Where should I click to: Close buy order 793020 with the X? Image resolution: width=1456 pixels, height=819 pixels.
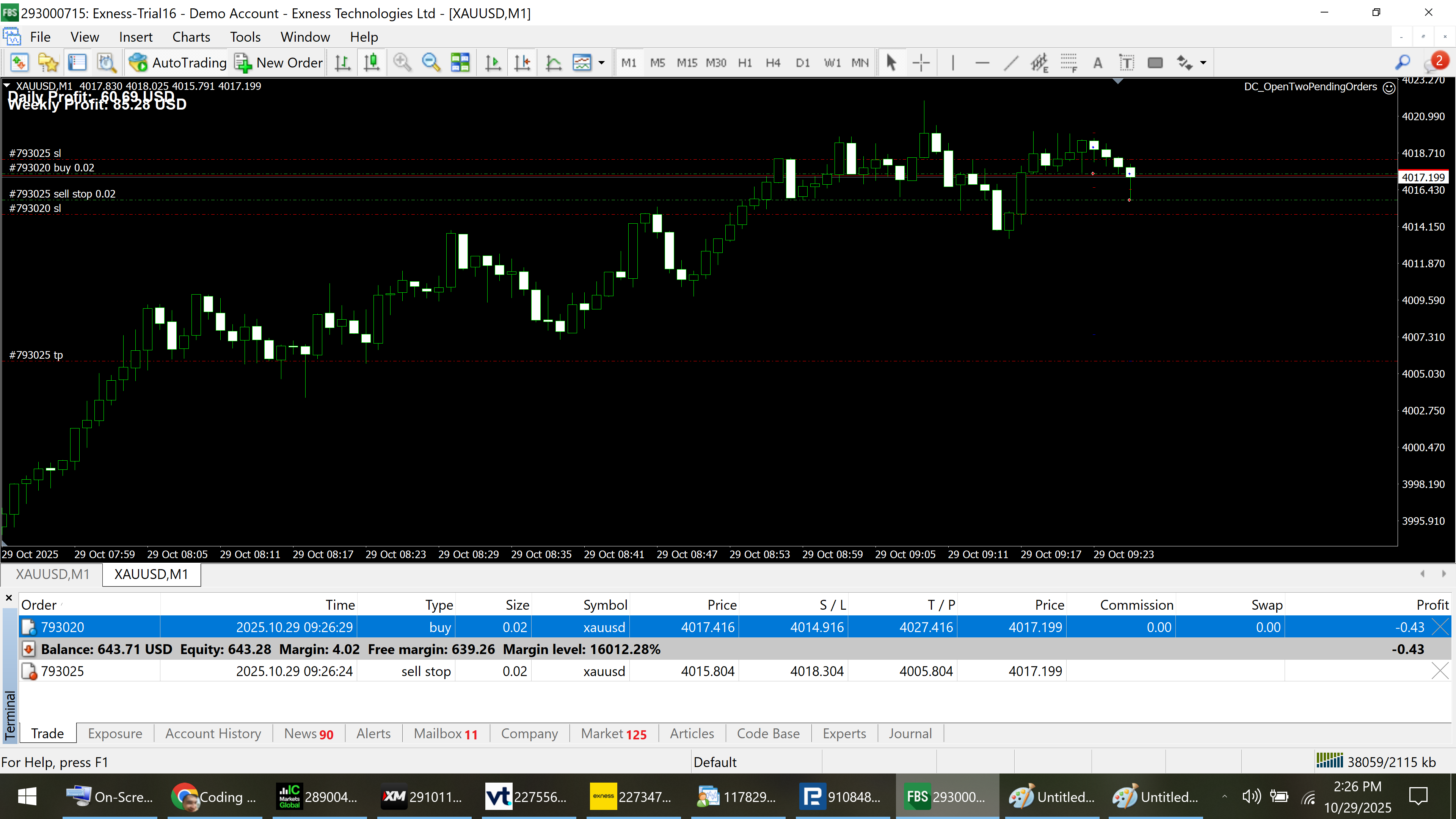(x=1440, y=627)
